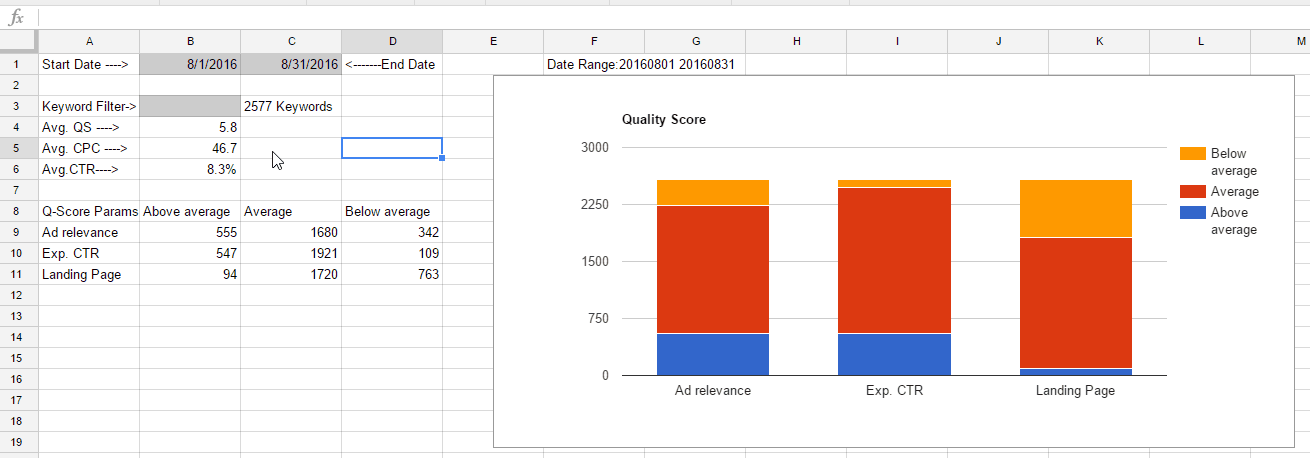The width and height of the screenshot is (1310, 458).
Task: Select cell with value 555
Action: [x=190, y=232]
